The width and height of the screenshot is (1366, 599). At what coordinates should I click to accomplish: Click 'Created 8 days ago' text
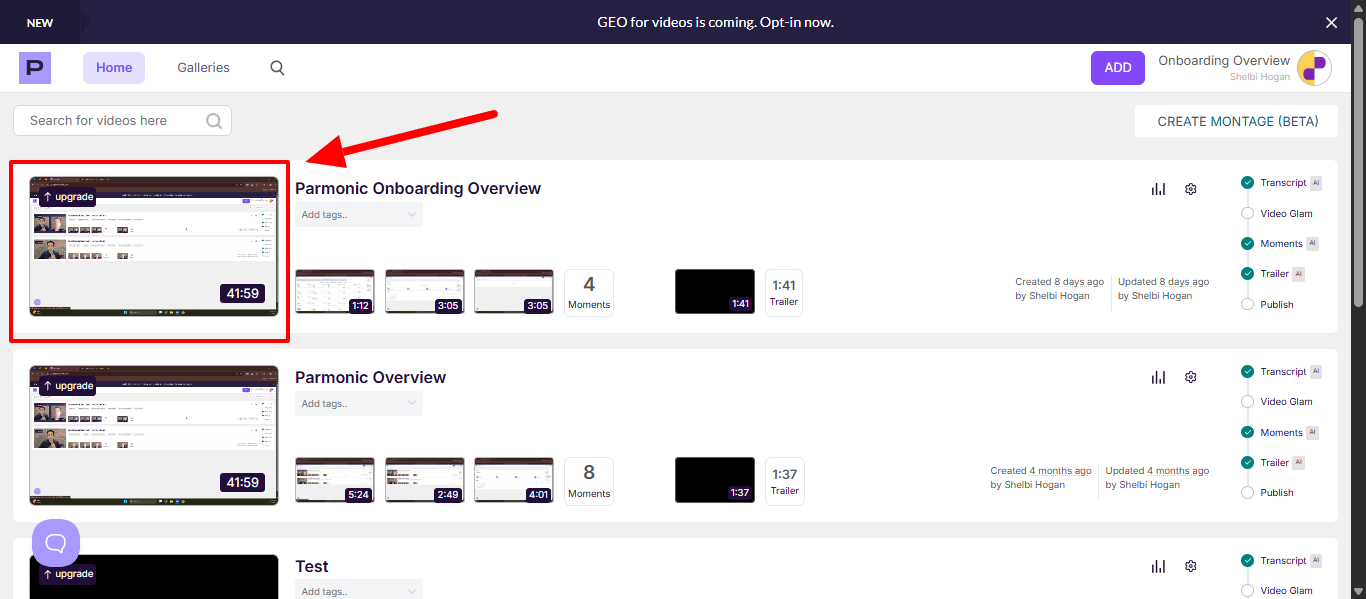click(x=1060, y=282)
